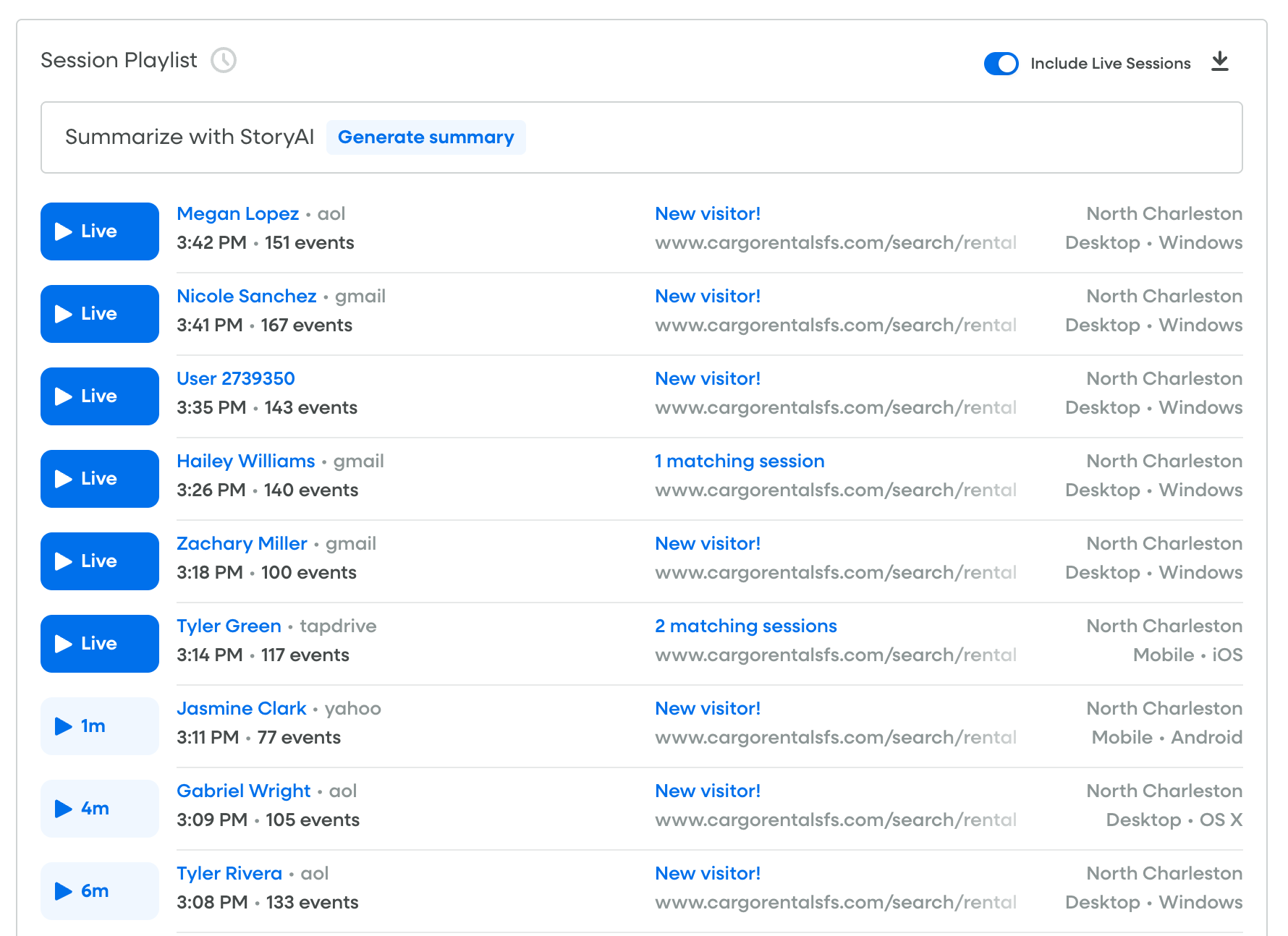Play Jasmine Clark's 1m session
Viewport: 1288px width, 936px height.
100,726
